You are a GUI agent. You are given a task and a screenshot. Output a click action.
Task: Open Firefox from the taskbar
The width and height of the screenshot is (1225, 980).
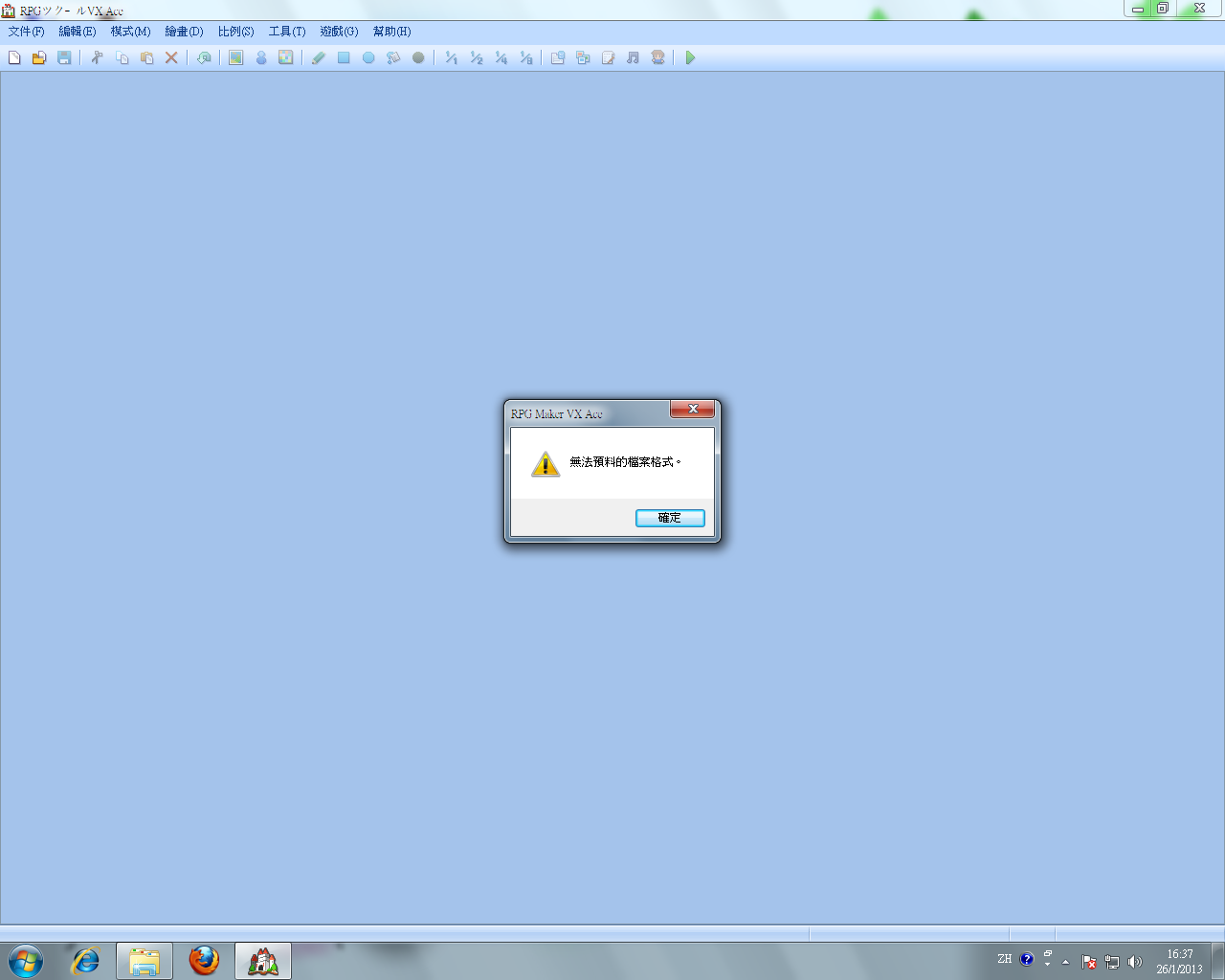tap(204, 961)
